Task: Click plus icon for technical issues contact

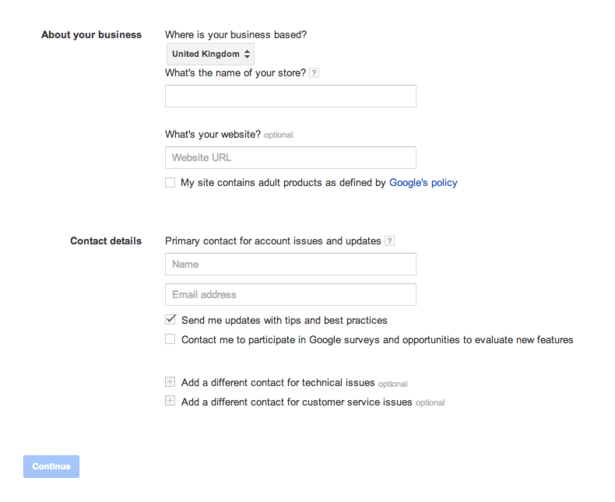Action: [170, 382]
